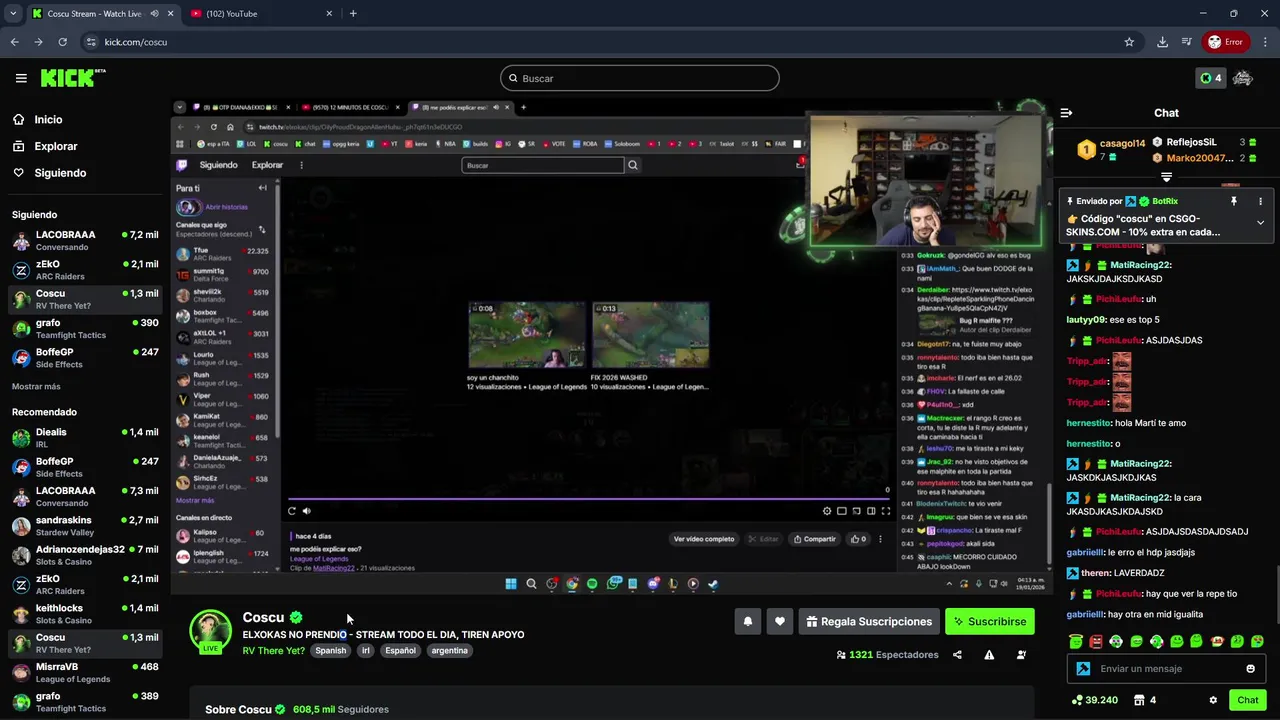Reload the page
Image resolution: width=1280 pixels, height=720 pixels.
[x=62, y=42]
